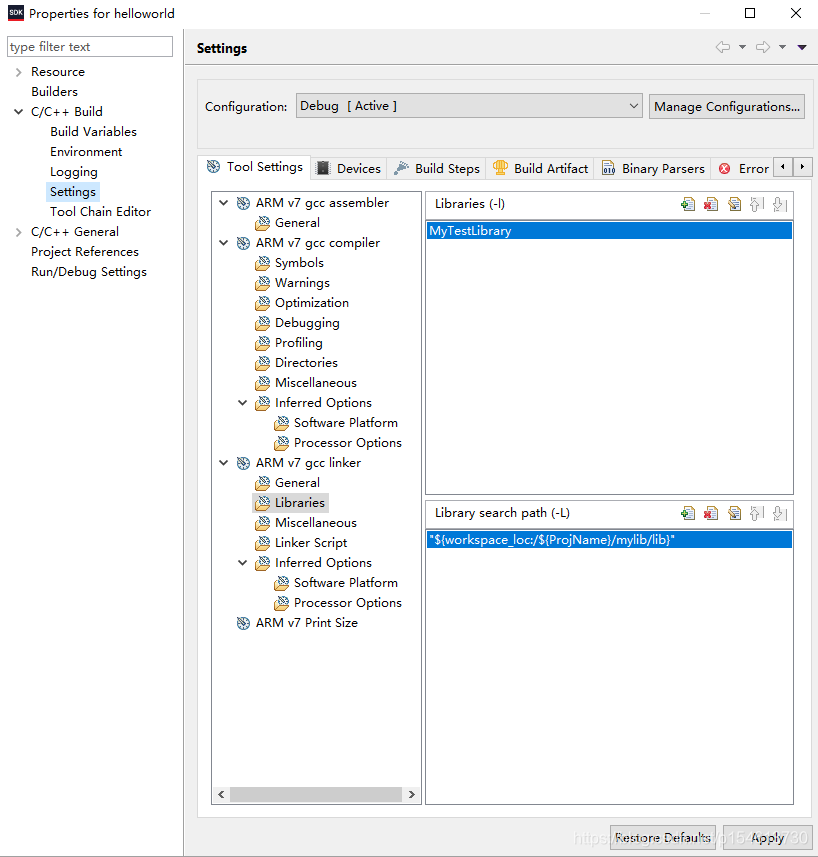Collapse the C/C++ Build category
The image size is (818, 857).
[19, 112]
